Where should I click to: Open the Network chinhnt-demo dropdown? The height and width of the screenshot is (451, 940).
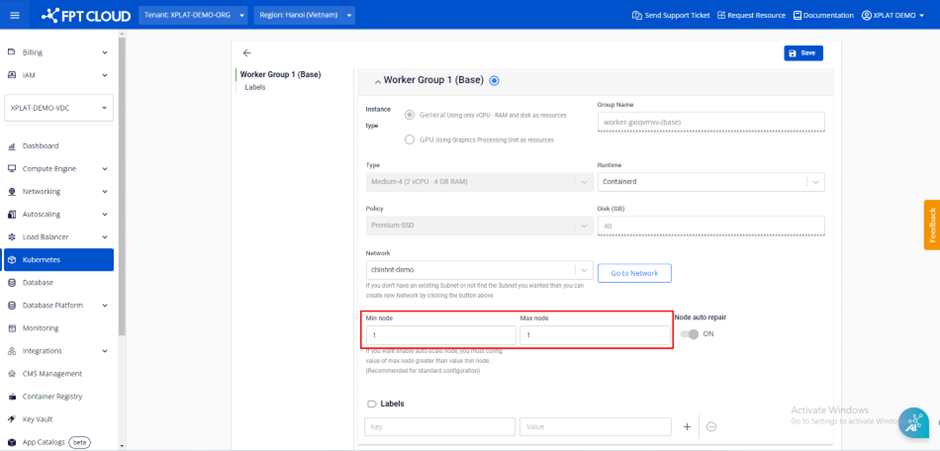click(x=480, y=270)
